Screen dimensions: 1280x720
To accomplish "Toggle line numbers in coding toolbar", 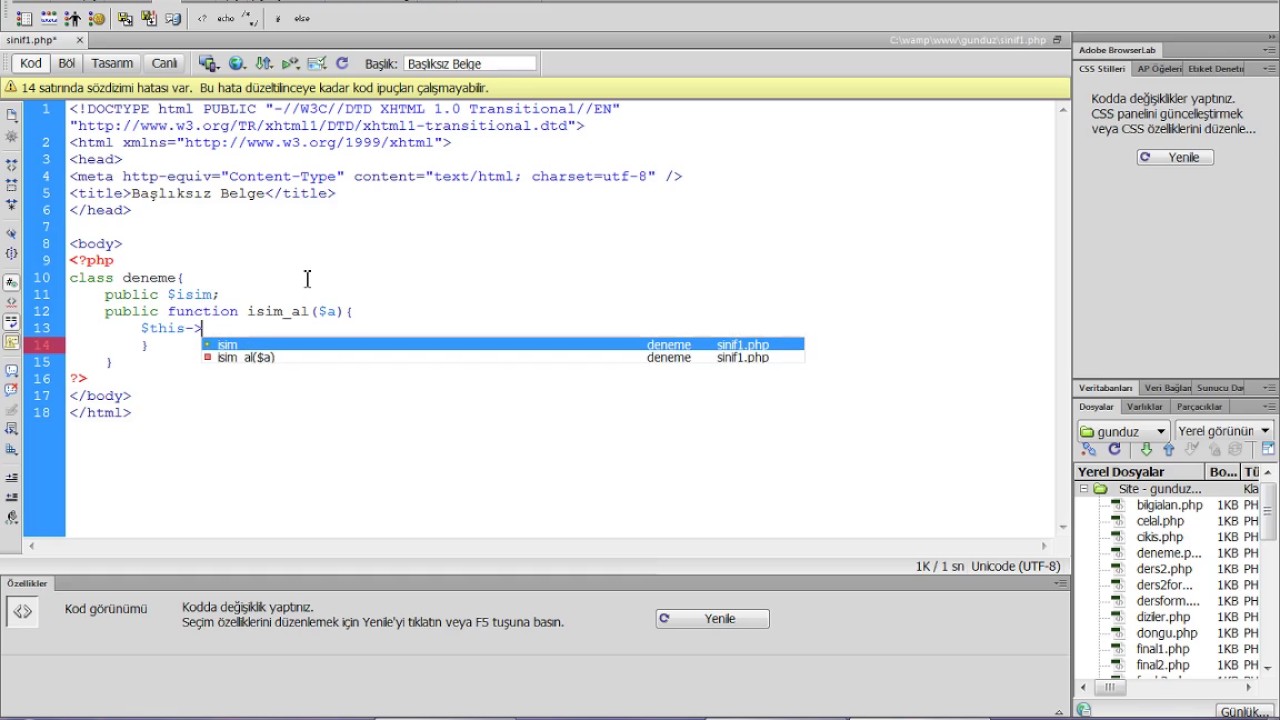I will coord(11,283).
